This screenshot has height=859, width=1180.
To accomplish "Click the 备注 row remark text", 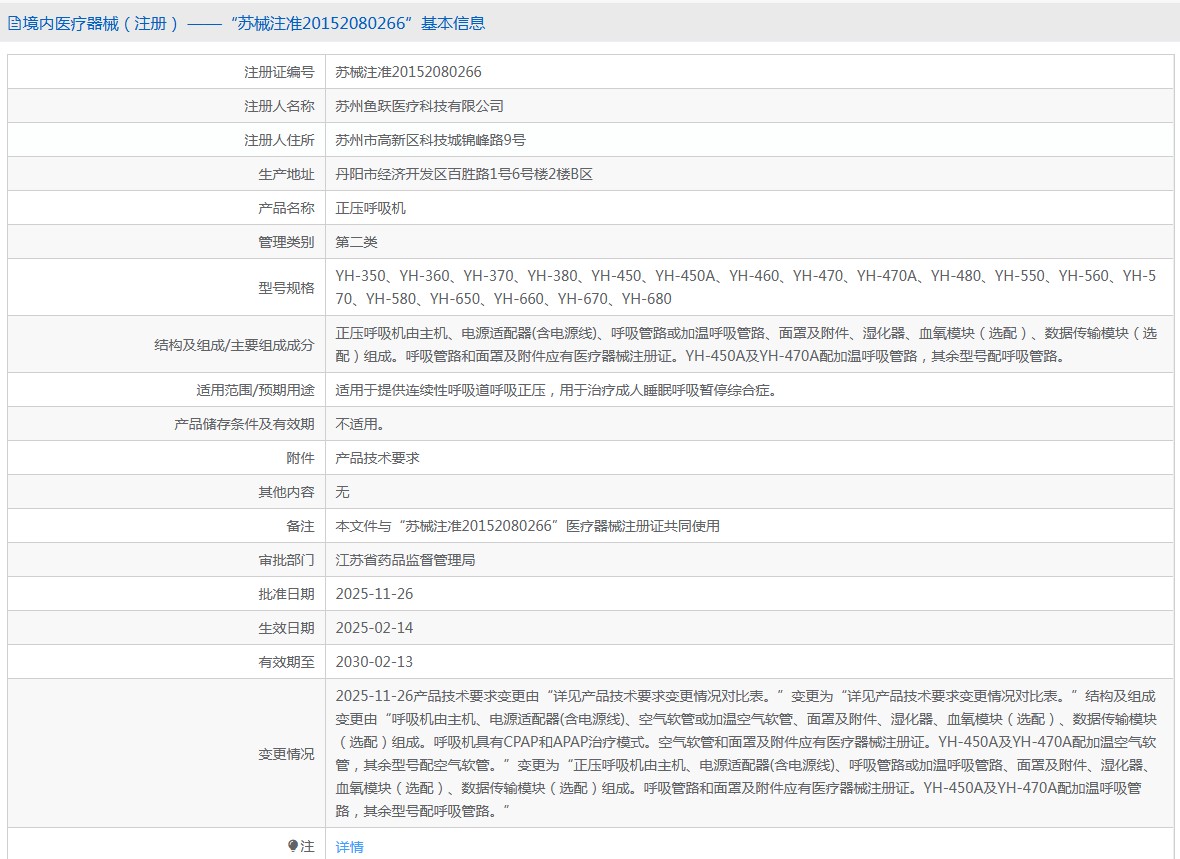I will point(527,526).
